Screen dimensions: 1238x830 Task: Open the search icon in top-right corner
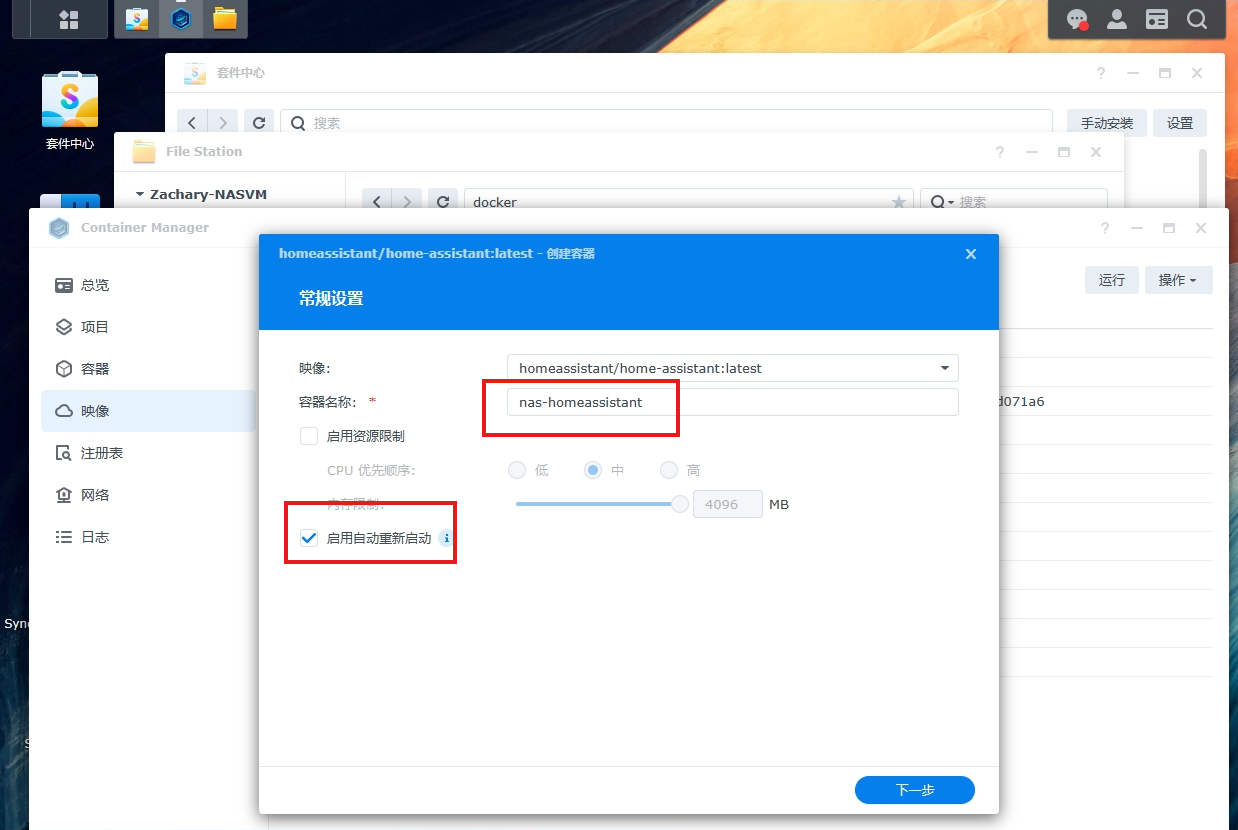(1197, 18)
